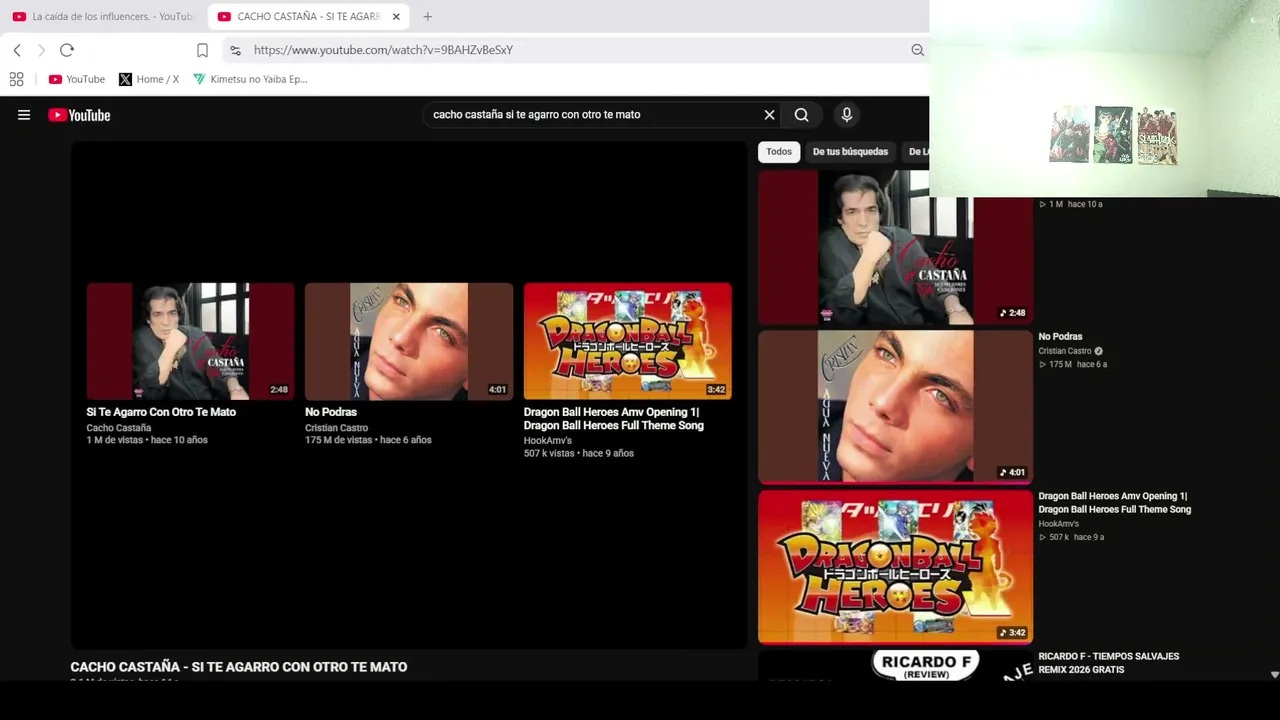Open the Kimetsu no Yaiba bookmark
Screen dimensions: 1280x720
click(250, 79)
